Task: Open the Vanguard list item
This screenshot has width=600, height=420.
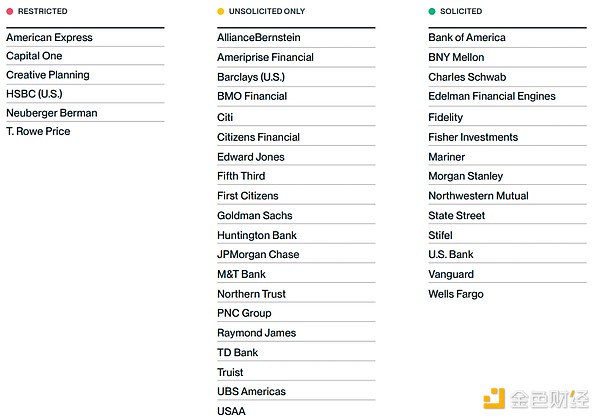Action: [451, 274]
